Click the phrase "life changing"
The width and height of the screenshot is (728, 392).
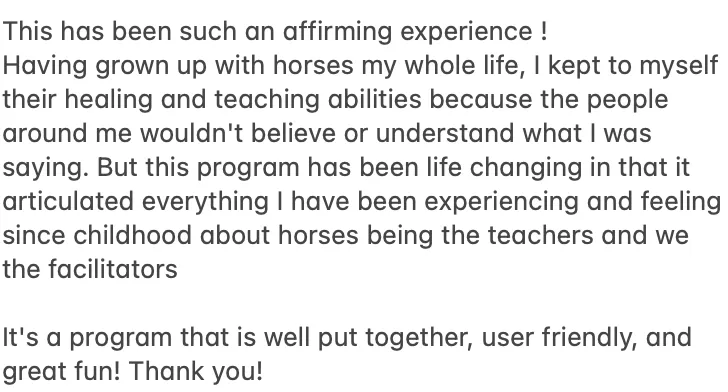pos(521,169)
